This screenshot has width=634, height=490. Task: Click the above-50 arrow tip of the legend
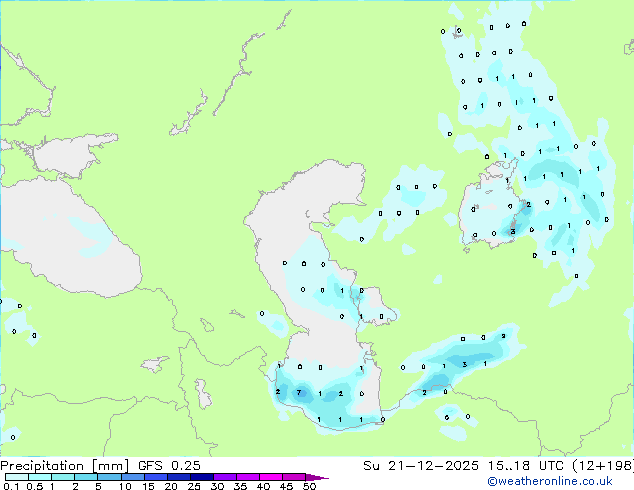(x=316, y=478)
